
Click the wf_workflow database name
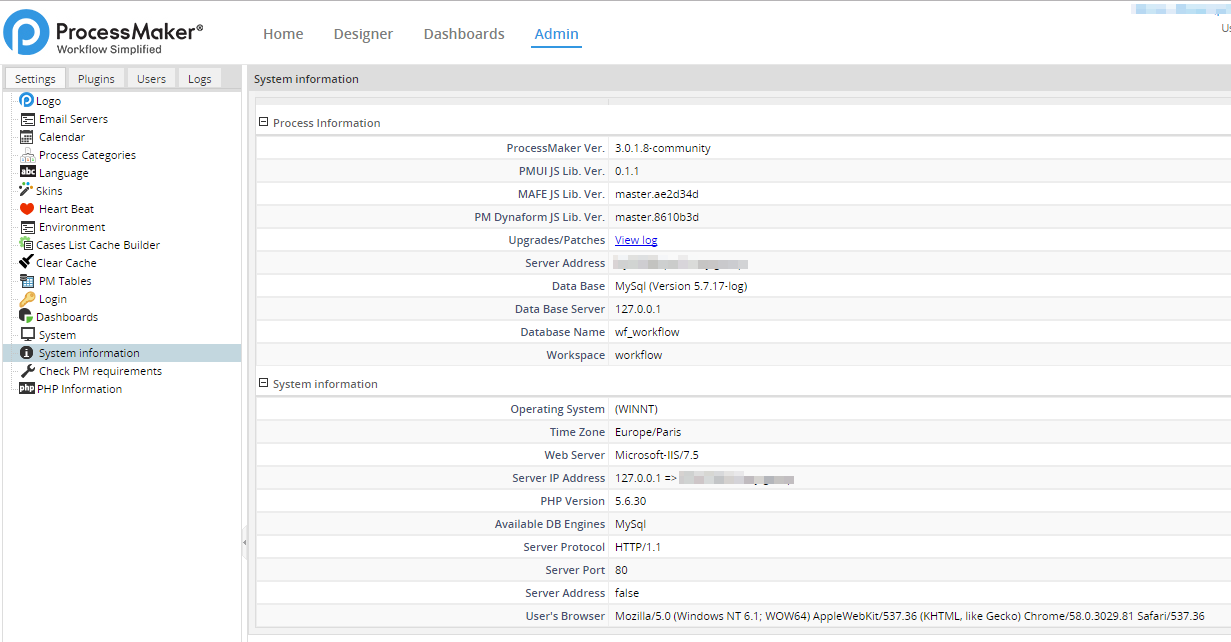[647, 332]
